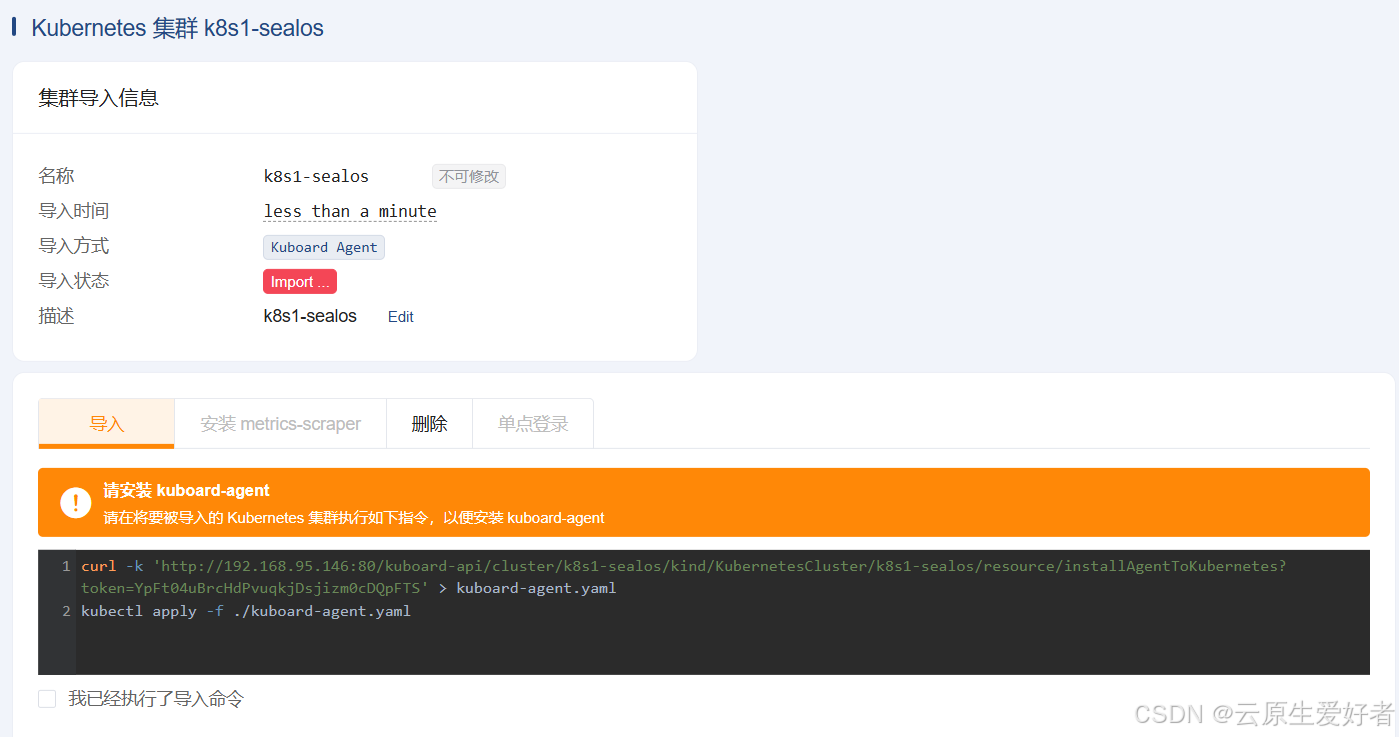1399x737 pixels.
Task: Click the warning exclamation icon in orange banner
Action: pyautogui.click(x=76, y=503)
